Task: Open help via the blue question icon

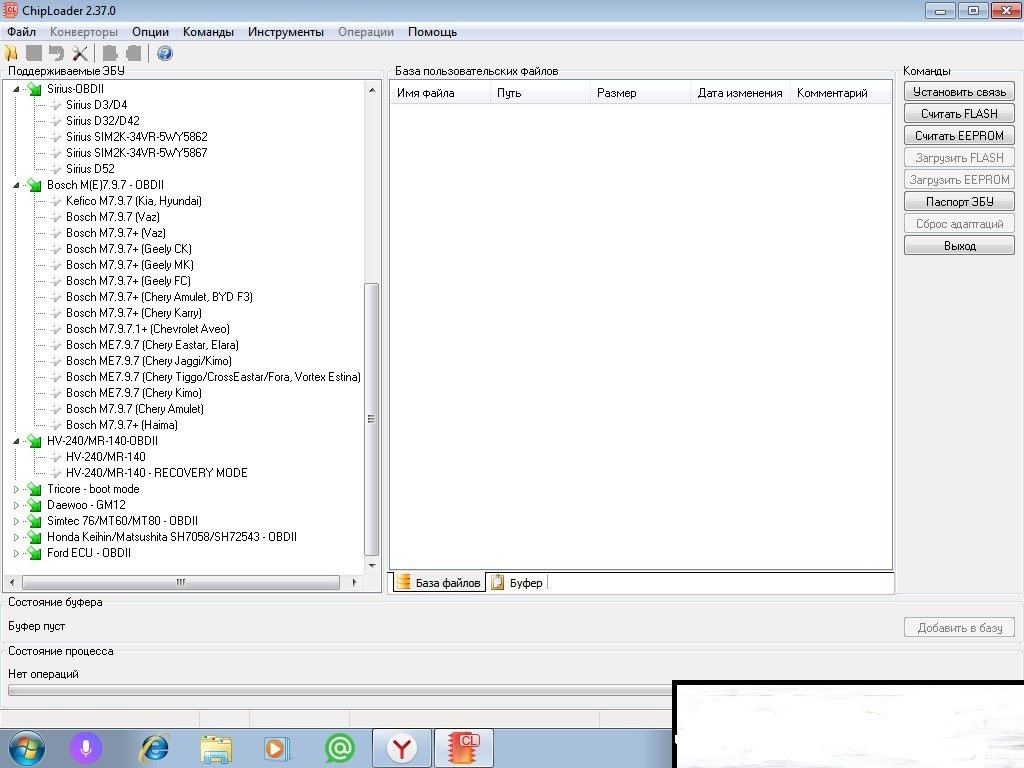Action: 165,53
